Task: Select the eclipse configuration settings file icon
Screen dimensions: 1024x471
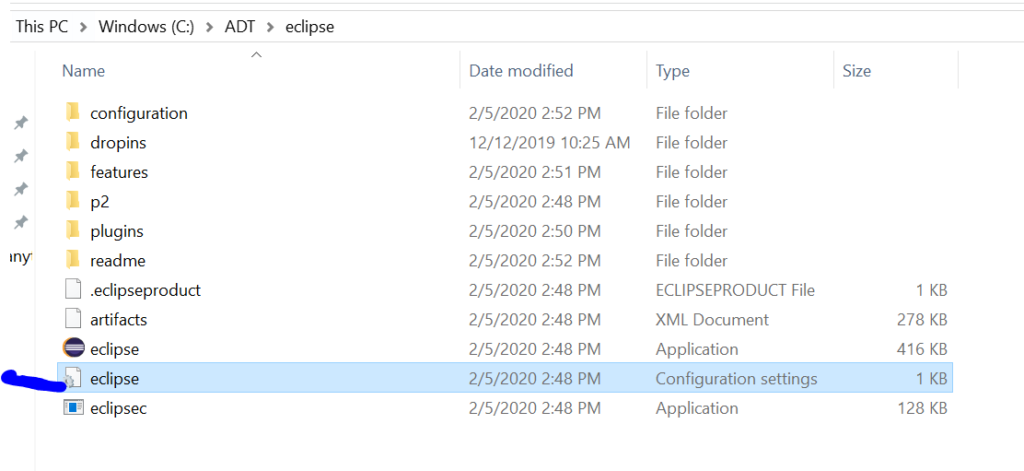Action: (x=73, y=378)
